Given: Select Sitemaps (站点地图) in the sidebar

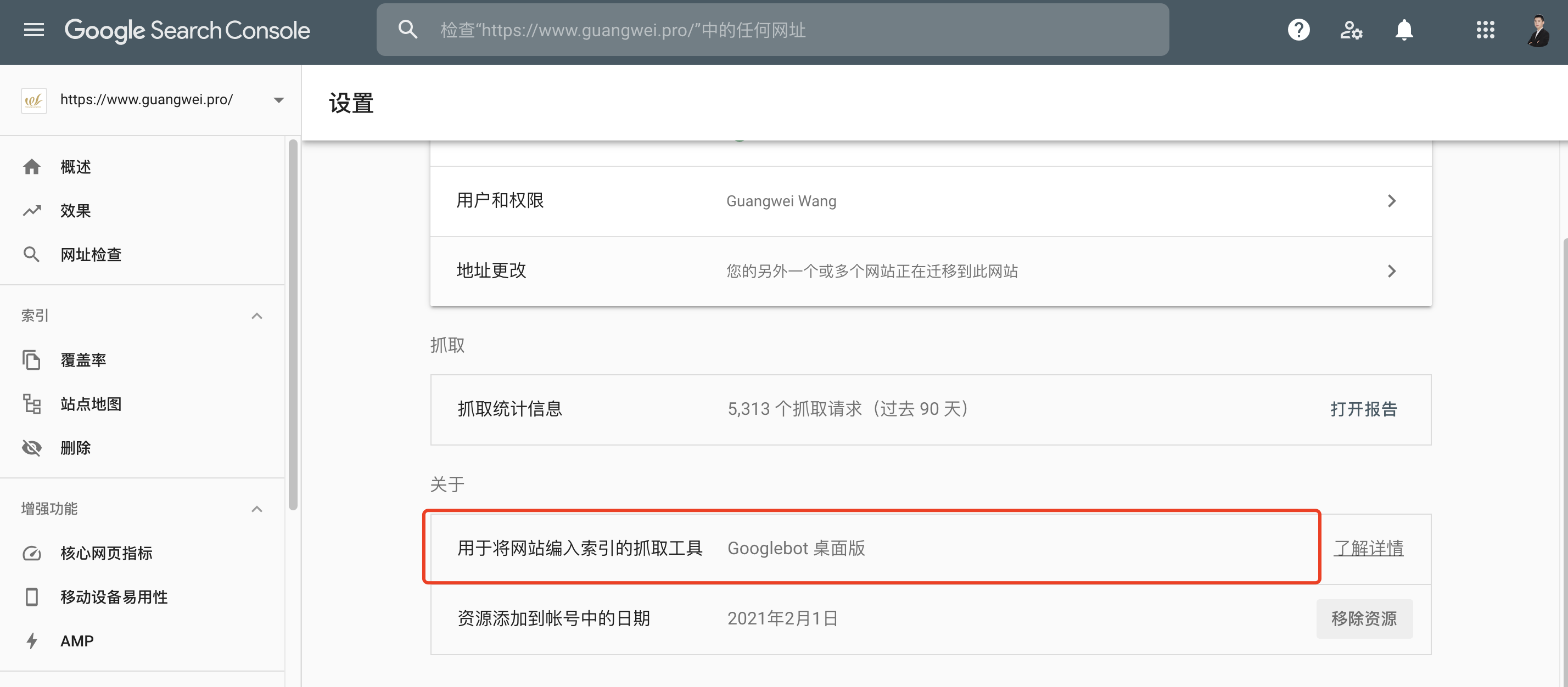Looking at the screenshot, I should click(91, 404).
